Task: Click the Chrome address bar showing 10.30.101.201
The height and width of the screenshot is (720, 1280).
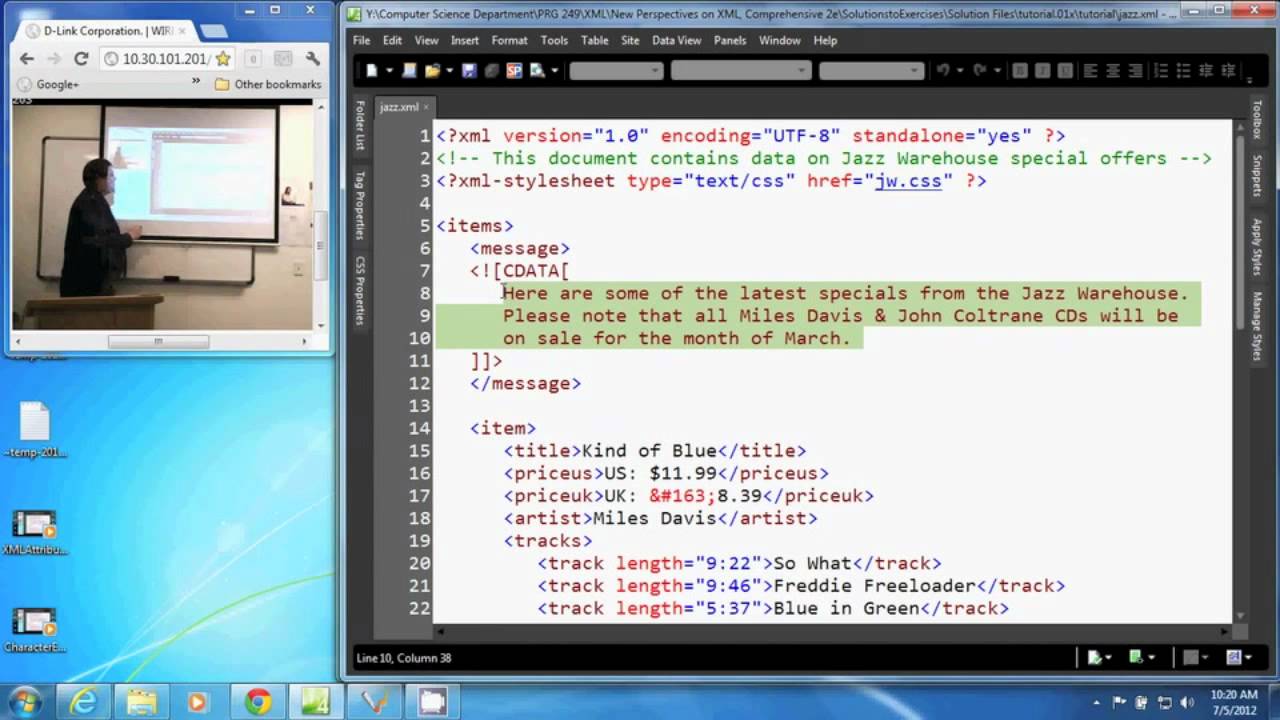Action: [x=166, y=59]
